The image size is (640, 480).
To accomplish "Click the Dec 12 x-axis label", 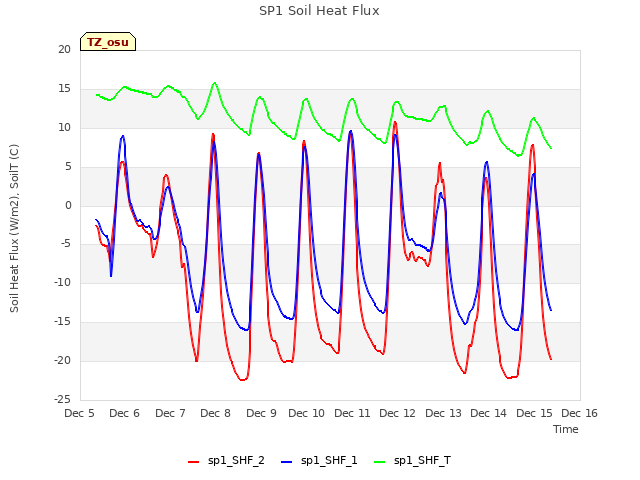I will coord(398,413).
